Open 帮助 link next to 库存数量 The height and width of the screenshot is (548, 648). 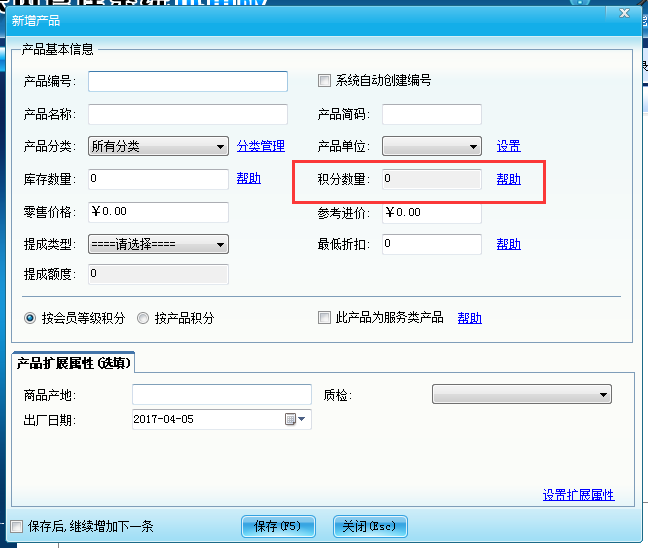(x=249, y=178)
